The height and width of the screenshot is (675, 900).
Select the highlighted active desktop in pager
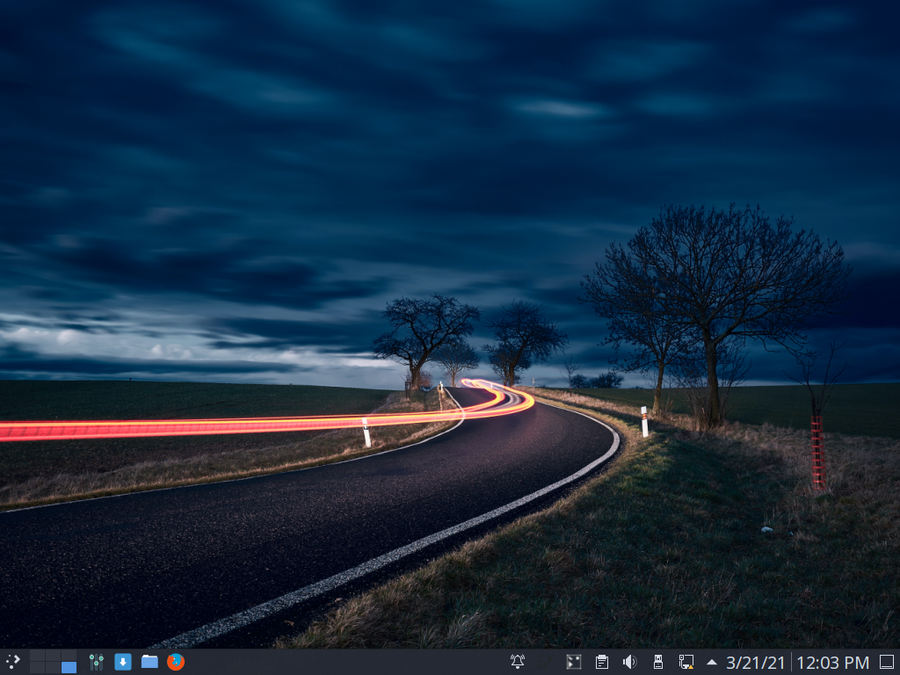point(69,668)
